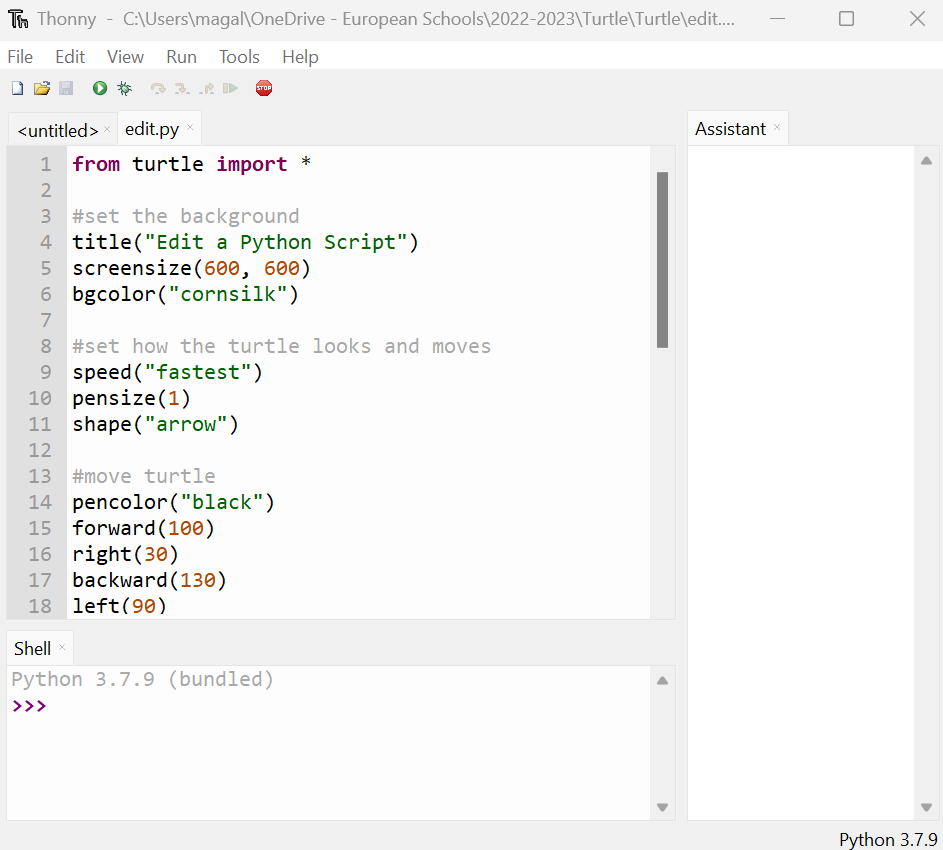This screenshot has height=850, width=943.
Task: Click the line forward(100)
Action: click(143, 528)
